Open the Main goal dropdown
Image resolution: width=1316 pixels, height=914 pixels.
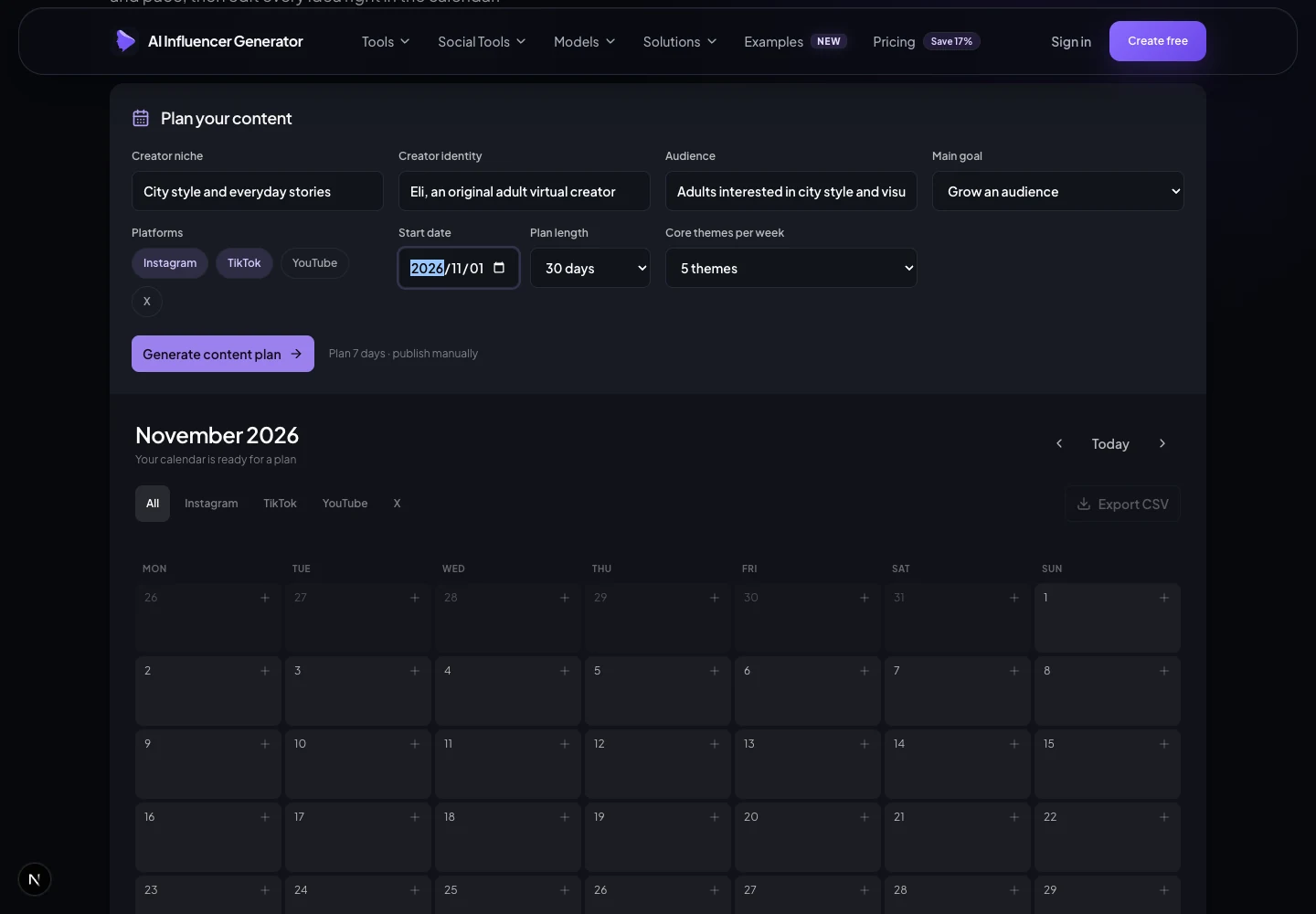pos(1058,191)
